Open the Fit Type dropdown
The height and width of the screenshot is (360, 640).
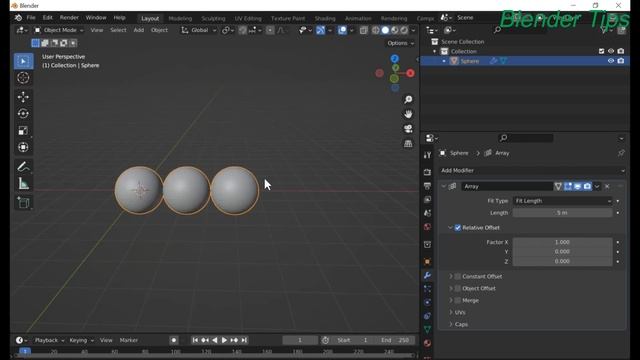point(562,201)
